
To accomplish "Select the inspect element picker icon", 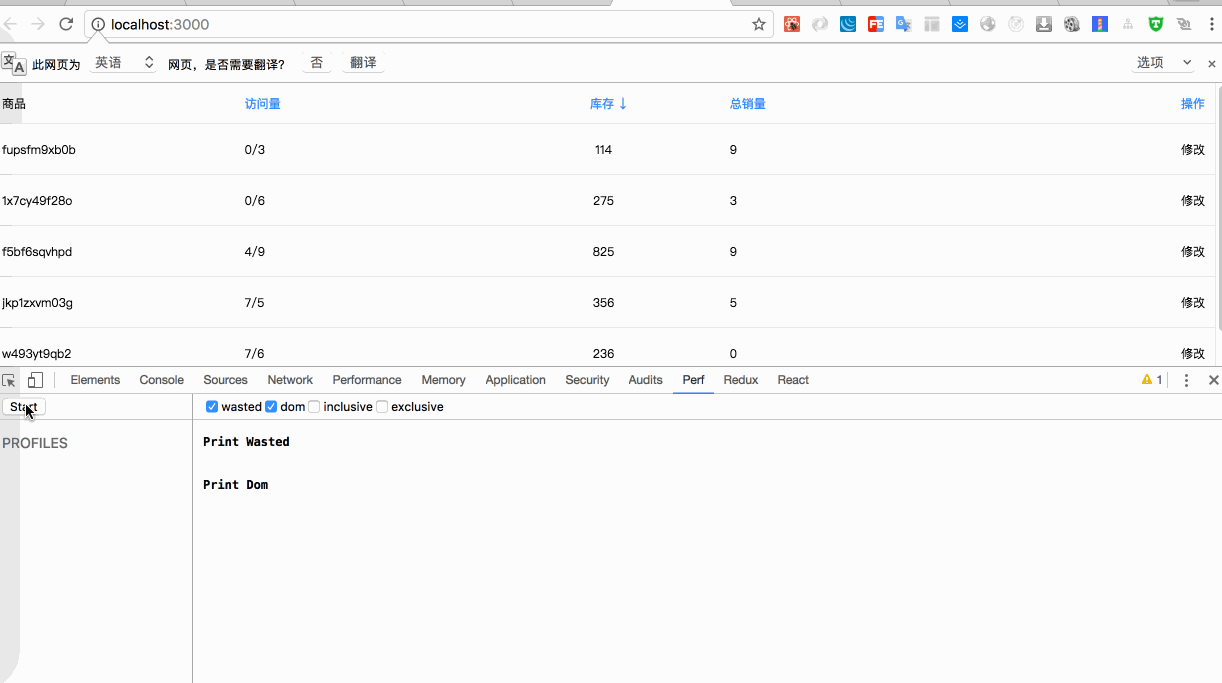I will click(9, 380).
